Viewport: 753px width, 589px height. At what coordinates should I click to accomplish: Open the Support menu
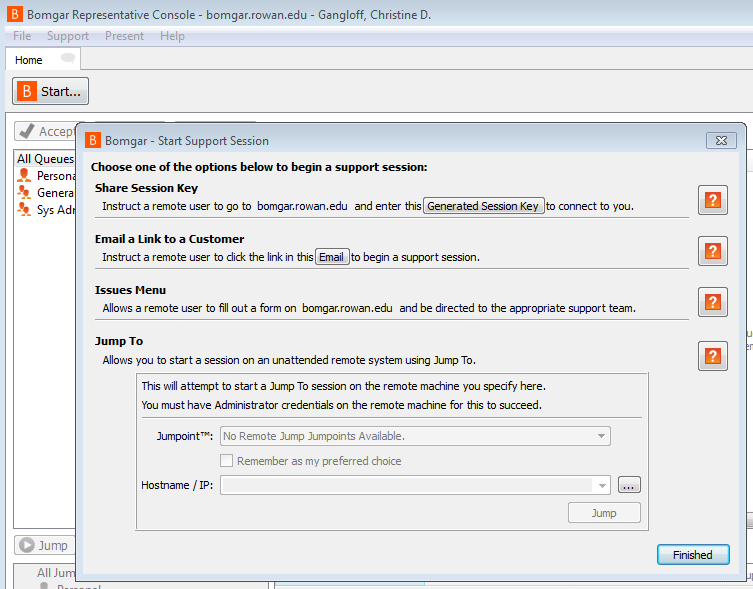[x=68, y=36]
